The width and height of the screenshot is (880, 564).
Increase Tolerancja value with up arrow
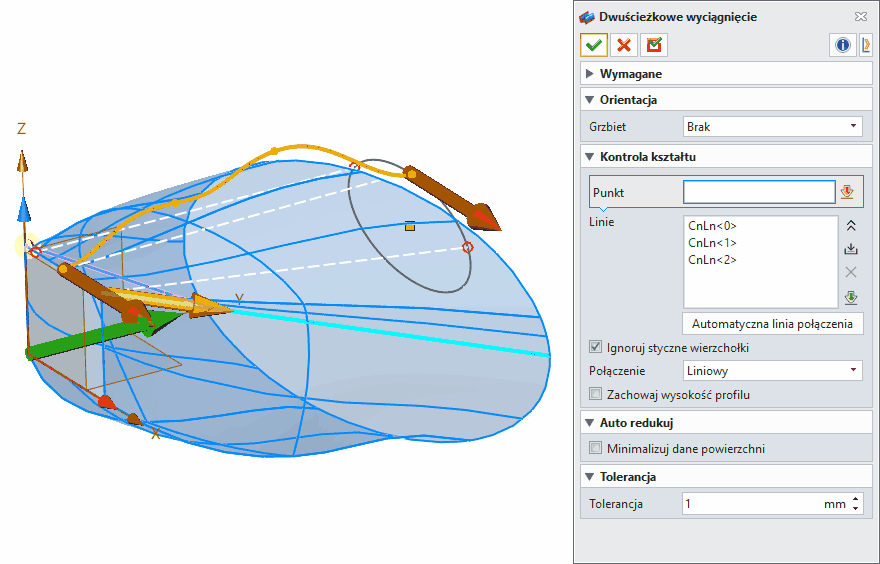point(855,499)
